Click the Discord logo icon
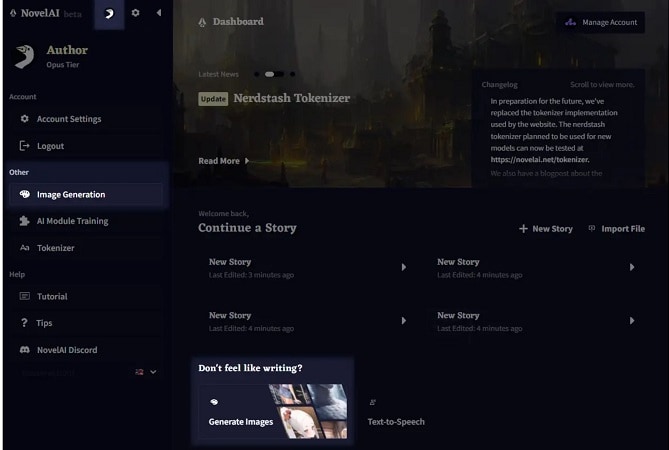 (25, 350)
